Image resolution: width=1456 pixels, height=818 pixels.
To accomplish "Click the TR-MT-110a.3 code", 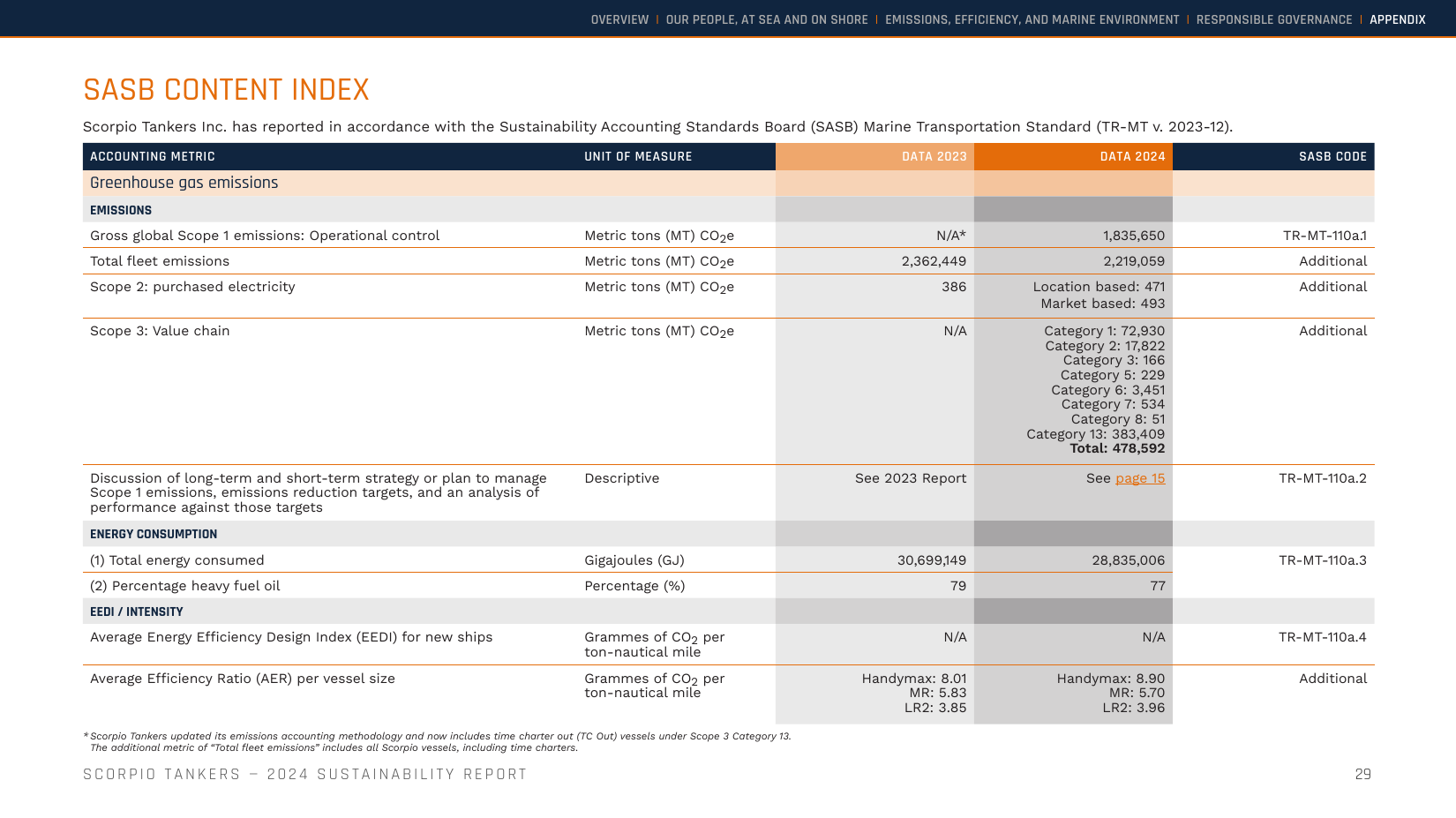I will (1323, 560).
